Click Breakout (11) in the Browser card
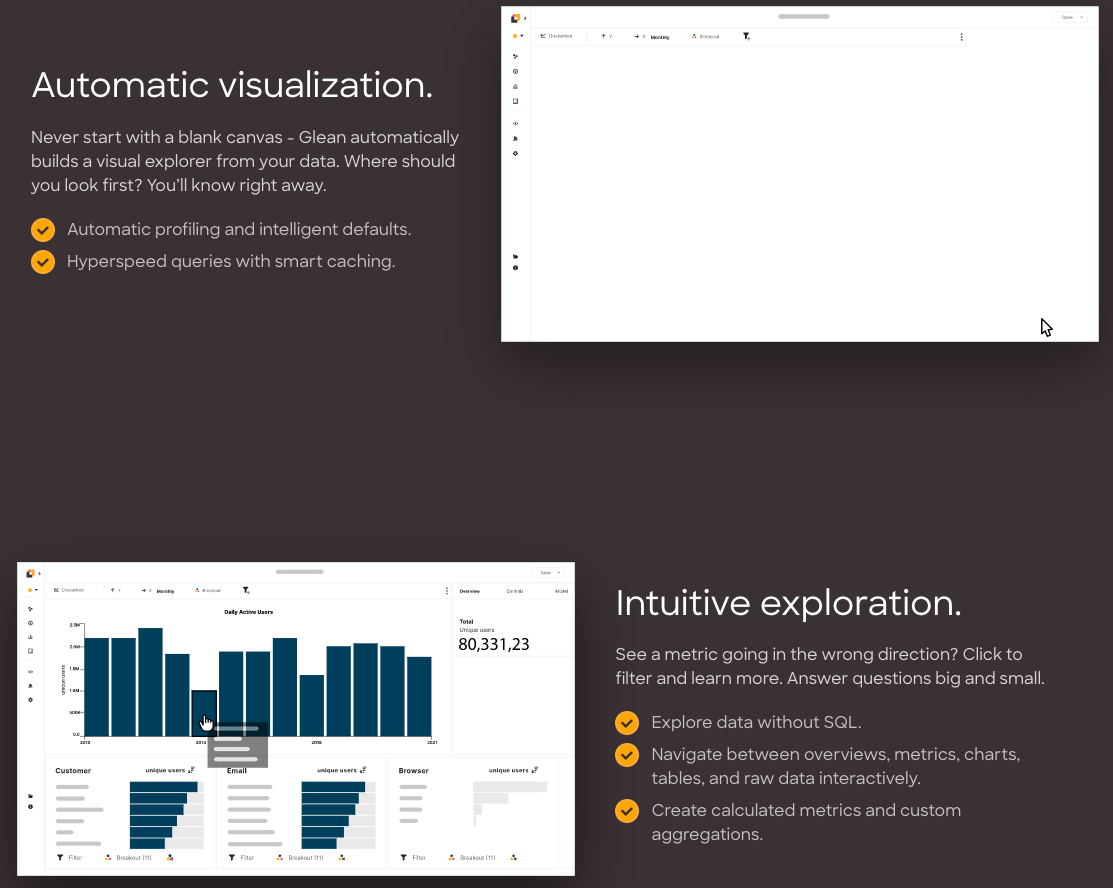Screen dimensions: 1113x888 click(x=471, y=857)
